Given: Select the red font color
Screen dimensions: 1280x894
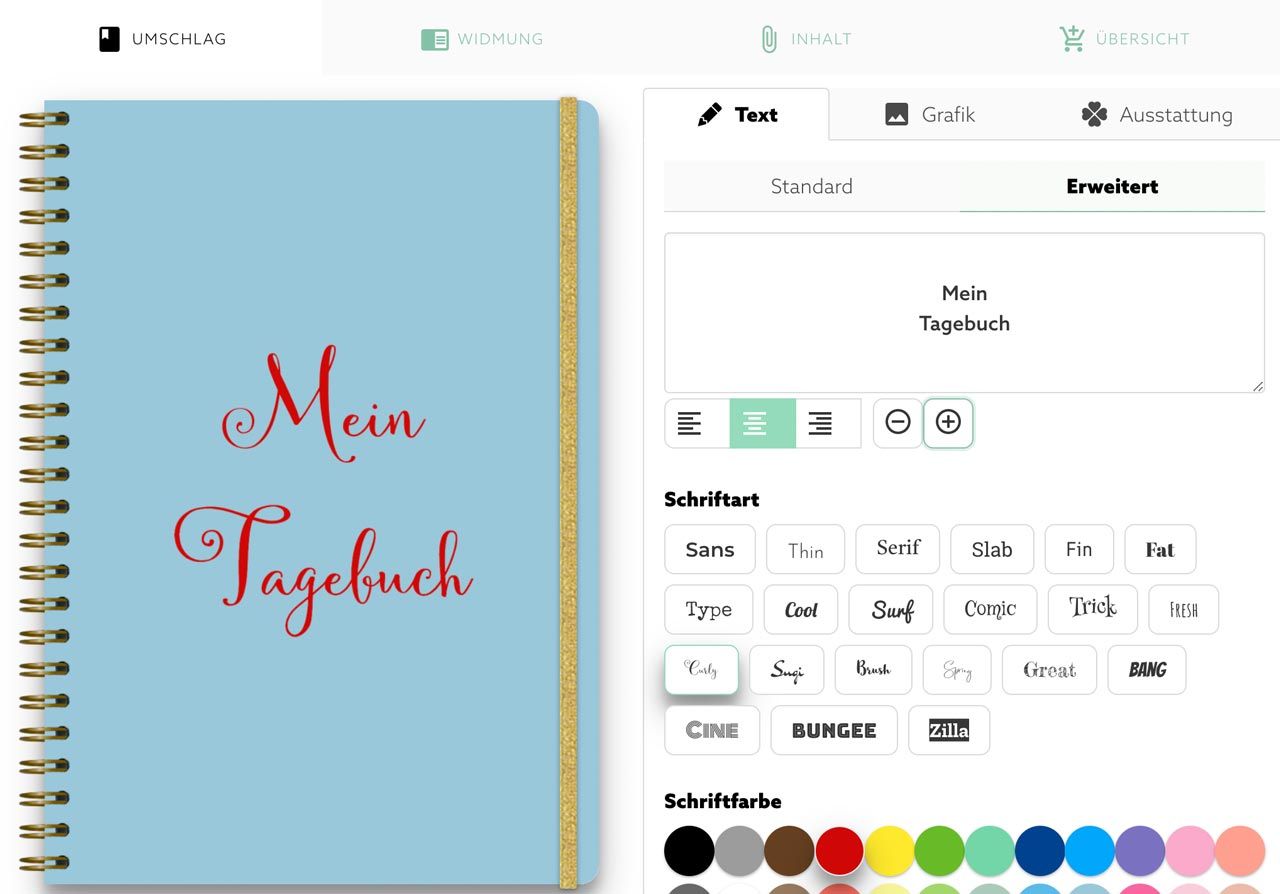Looking at the screenshot, I should click(x=839, y=851).
